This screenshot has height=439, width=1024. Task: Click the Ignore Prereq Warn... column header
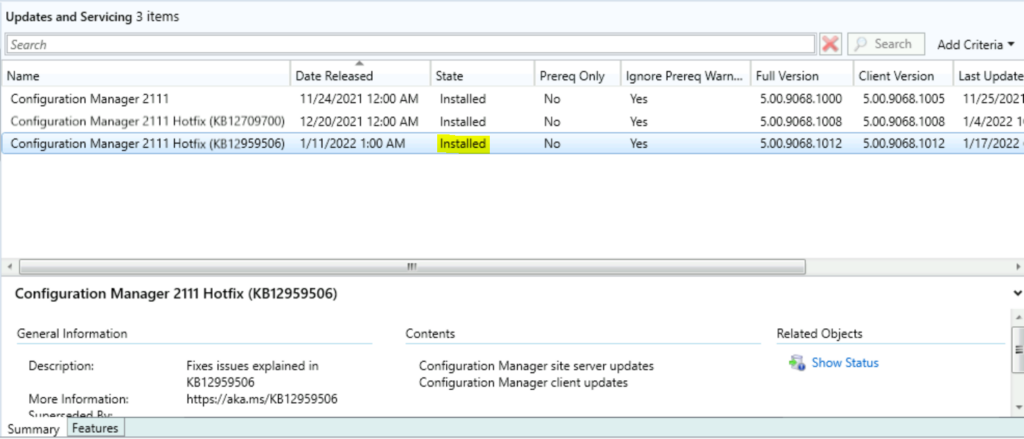click(x=685, y=76)
